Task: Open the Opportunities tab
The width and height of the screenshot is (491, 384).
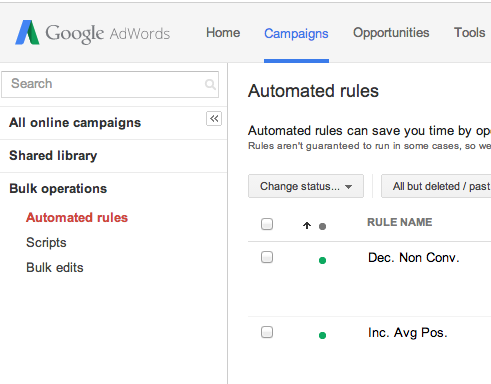Action: [391, 33]
